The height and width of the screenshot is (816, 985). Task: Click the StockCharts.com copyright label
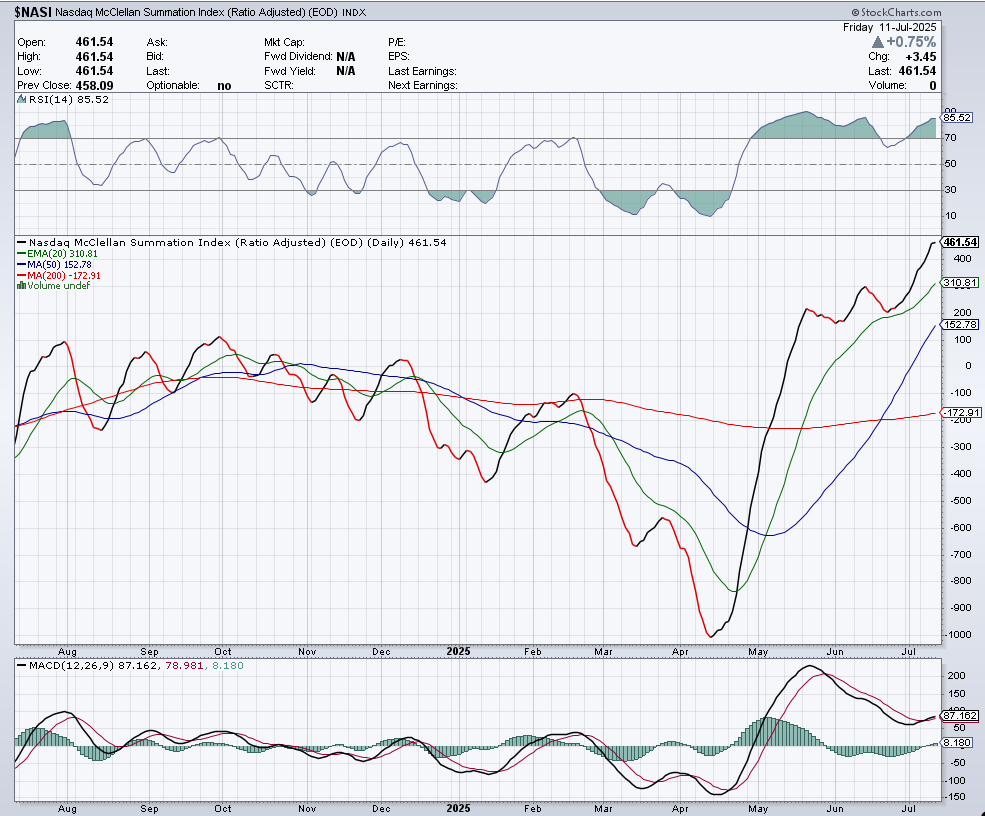point(896,12)
